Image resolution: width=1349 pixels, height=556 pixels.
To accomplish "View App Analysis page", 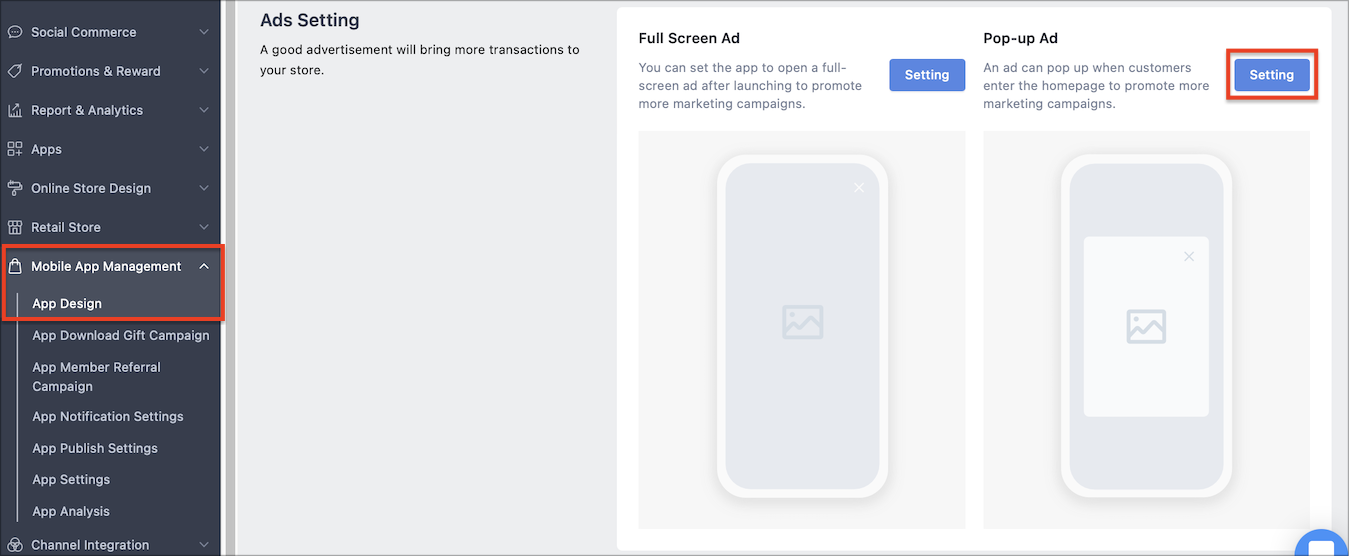I will coord(71,511).
